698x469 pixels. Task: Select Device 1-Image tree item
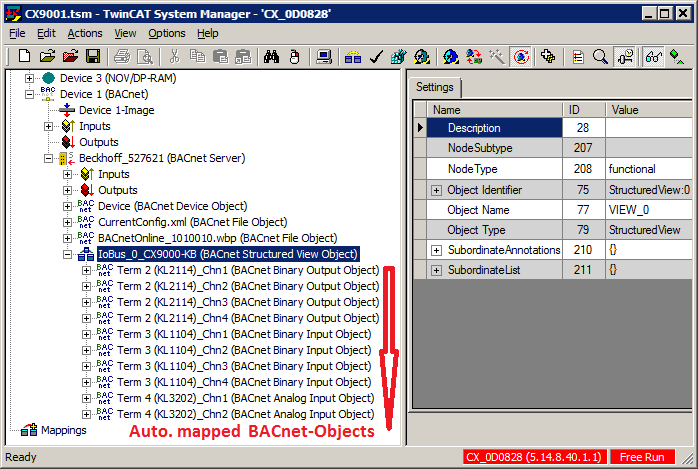(x=117, y=110)
